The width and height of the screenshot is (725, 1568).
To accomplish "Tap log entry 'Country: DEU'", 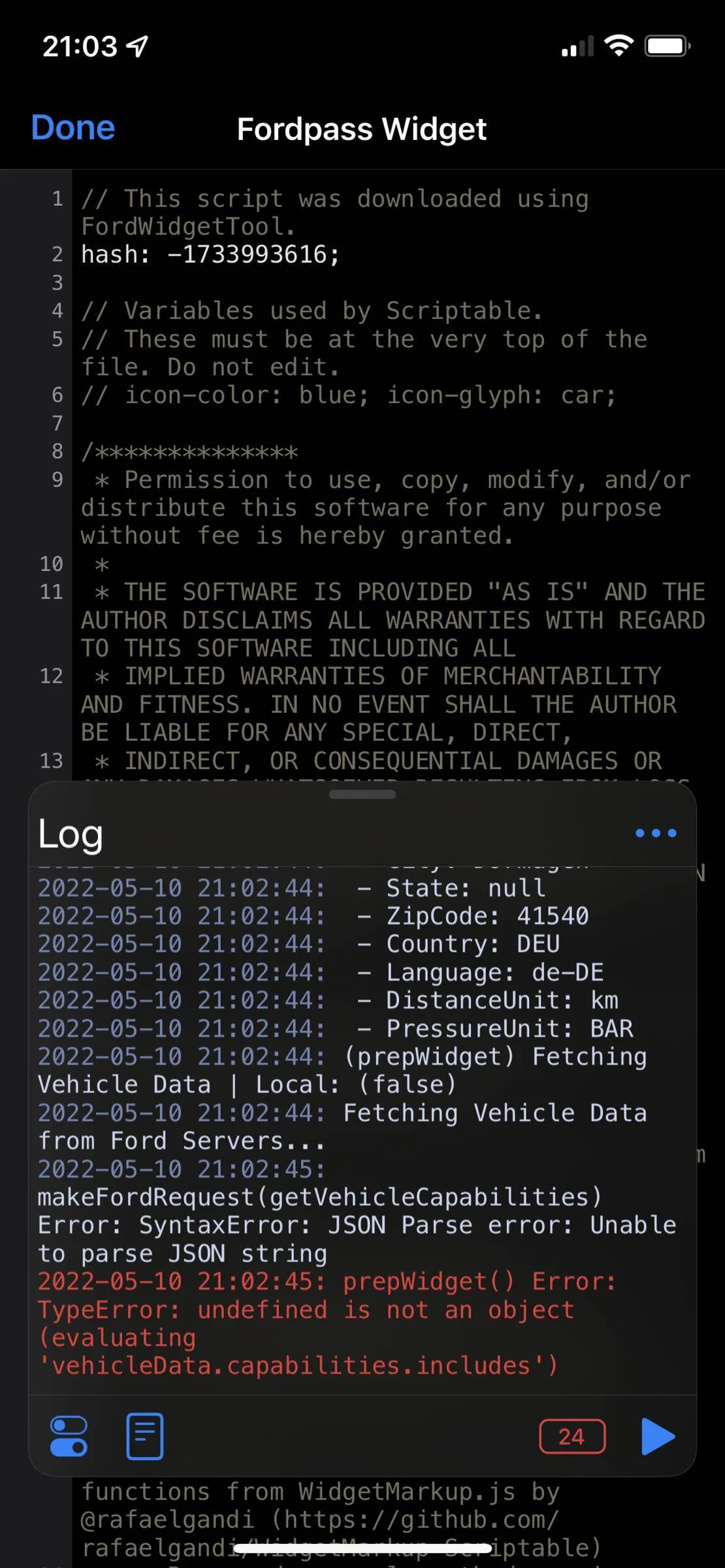I will coord(459,944).
